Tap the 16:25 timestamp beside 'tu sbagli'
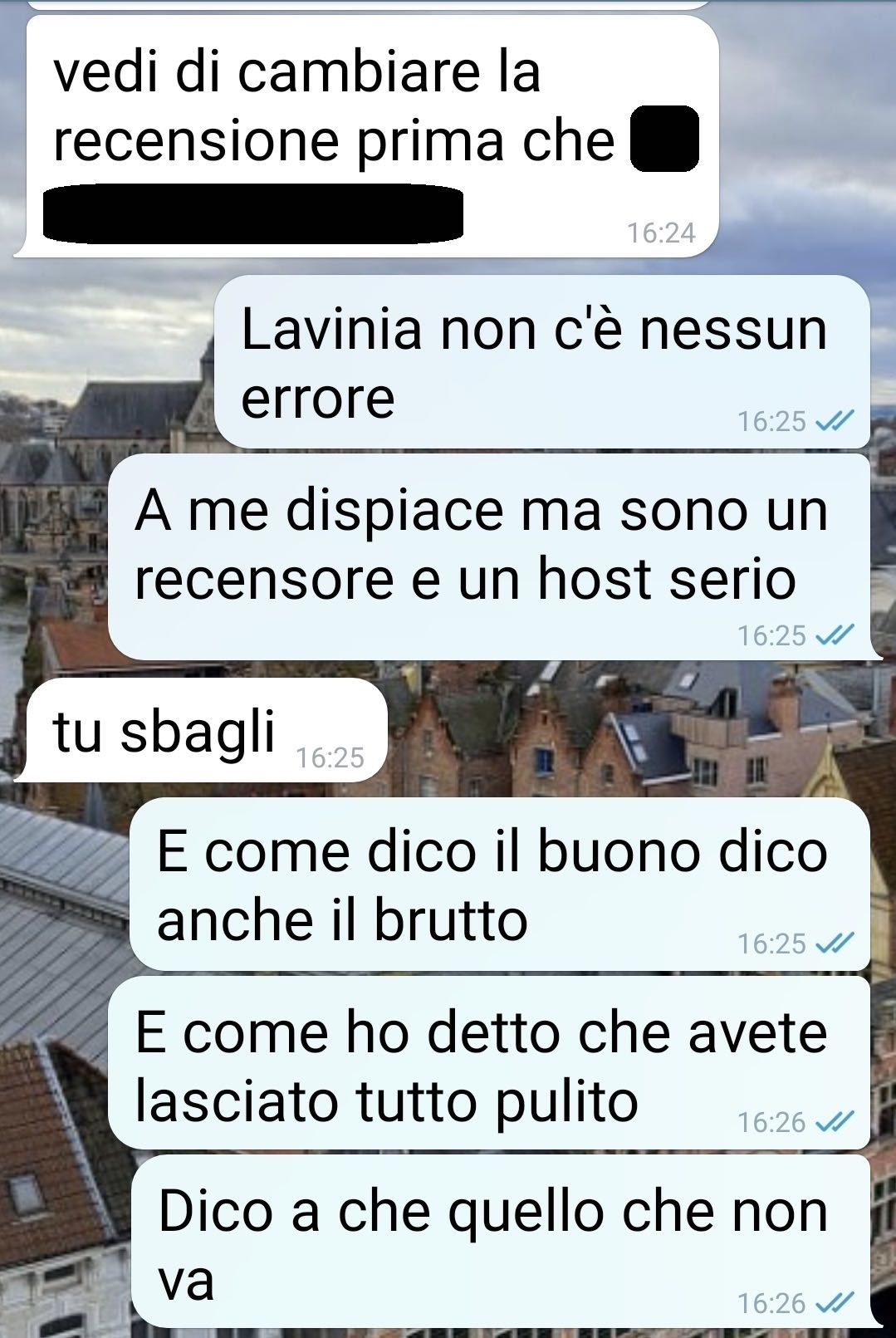Screen dimensions: 896x1338 coord(330,757)
